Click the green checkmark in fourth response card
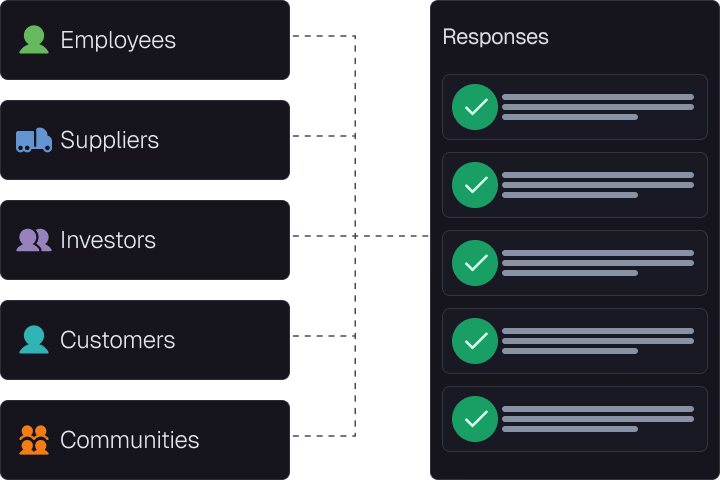The image size is (720, 480). pyautogui.click(x=475, y=341)
